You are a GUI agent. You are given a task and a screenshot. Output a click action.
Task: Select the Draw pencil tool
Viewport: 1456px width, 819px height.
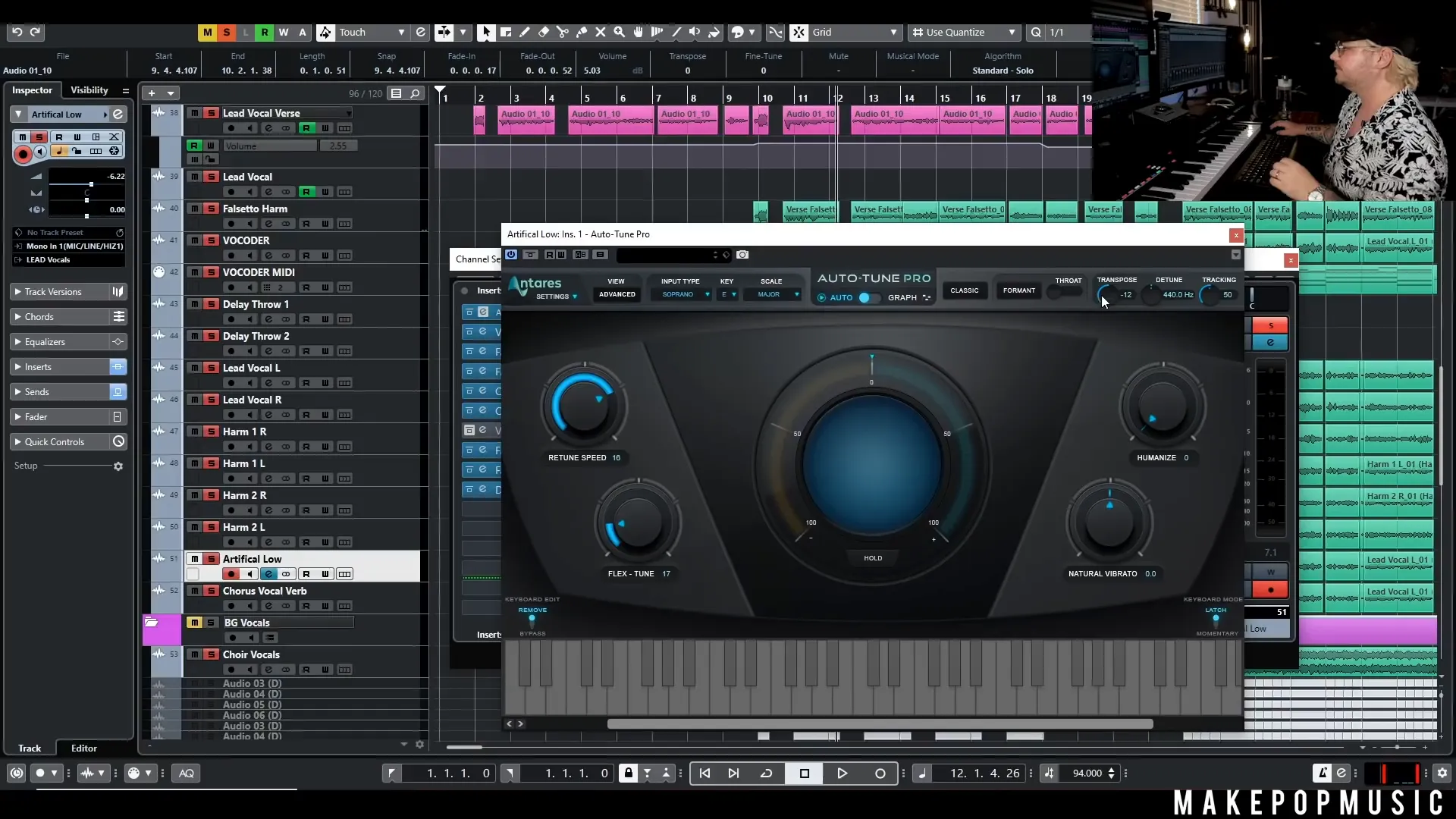[x=525, y=32]
